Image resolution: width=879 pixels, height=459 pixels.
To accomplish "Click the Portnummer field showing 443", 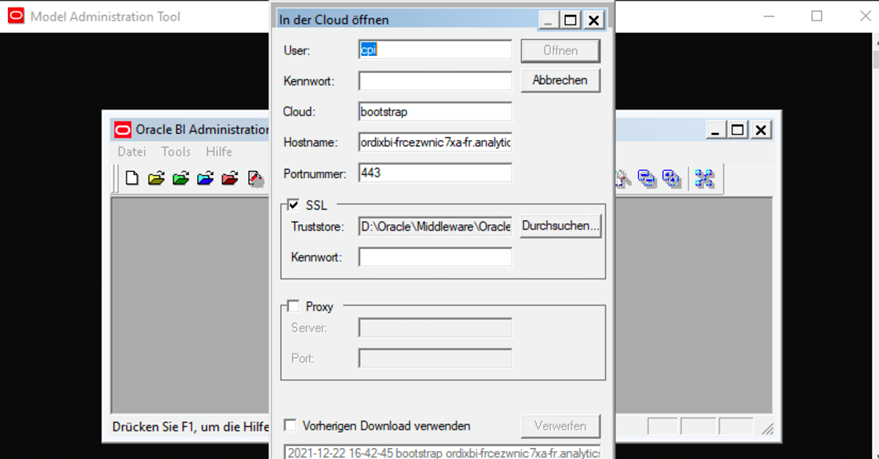I will (x=435, y=173).
